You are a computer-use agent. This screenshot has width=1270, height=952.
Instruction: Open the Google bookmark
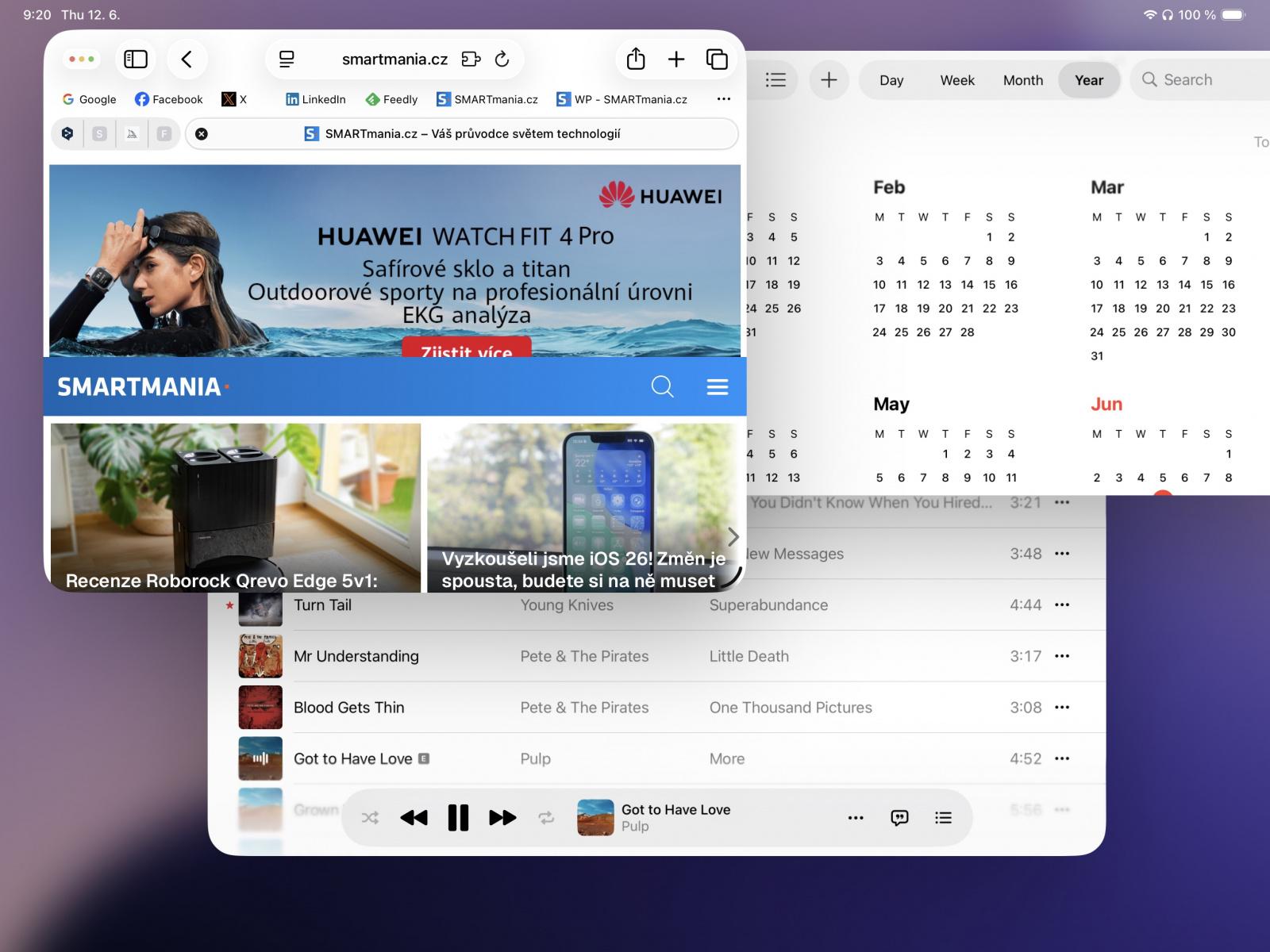click(90, 99)
